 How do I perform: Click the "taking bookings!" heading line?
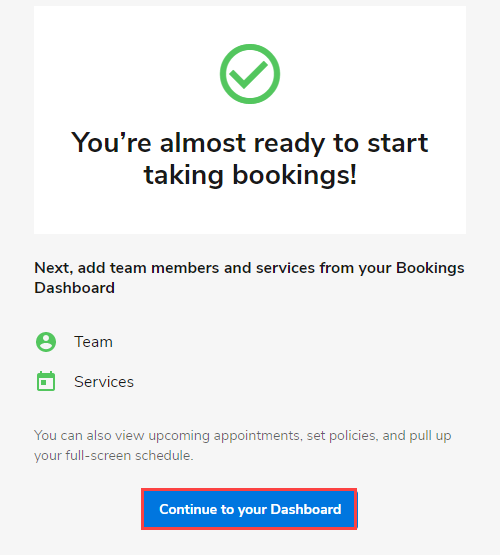point(250,175)
